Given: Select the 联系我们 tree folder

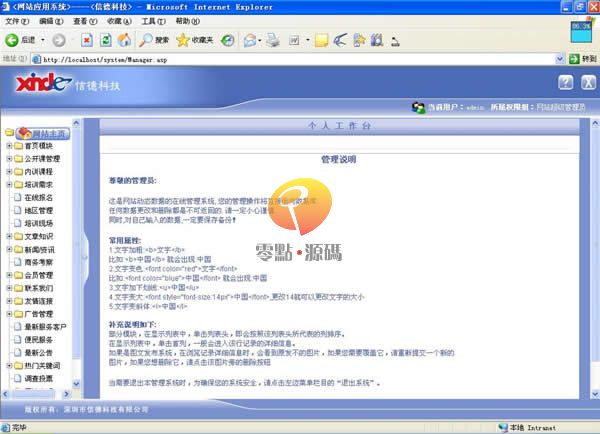Looking at the screenshot, I should tap(38, 288).
